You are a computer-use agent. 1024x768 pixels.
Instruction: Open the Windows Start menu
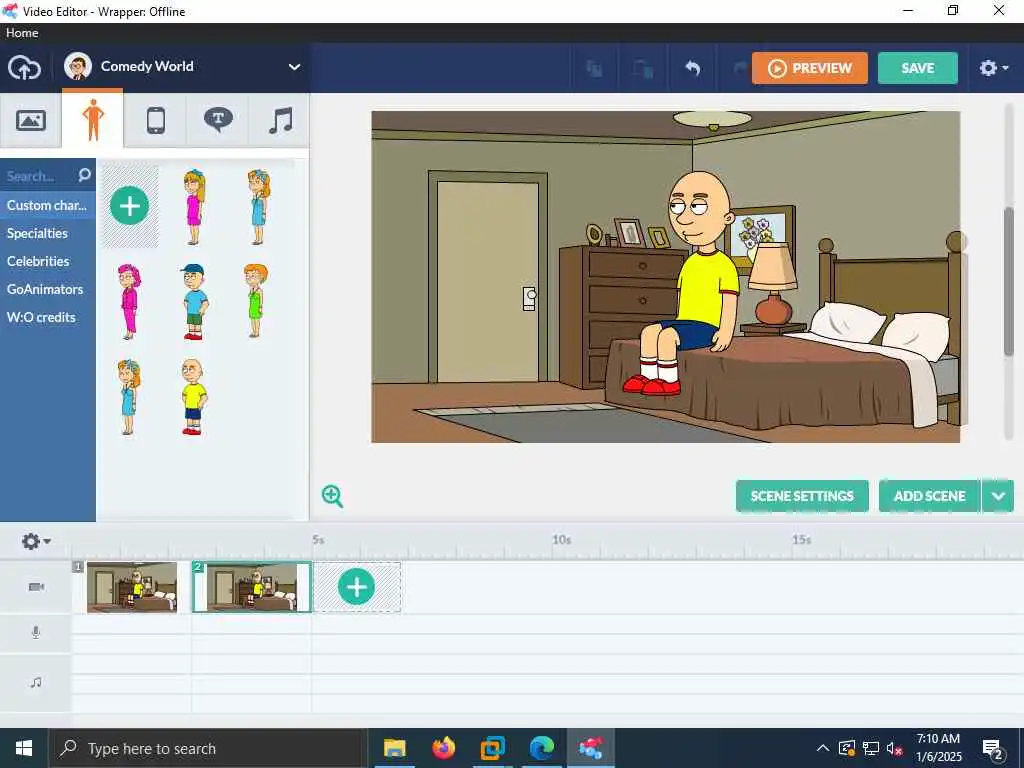tap(24, 748)
